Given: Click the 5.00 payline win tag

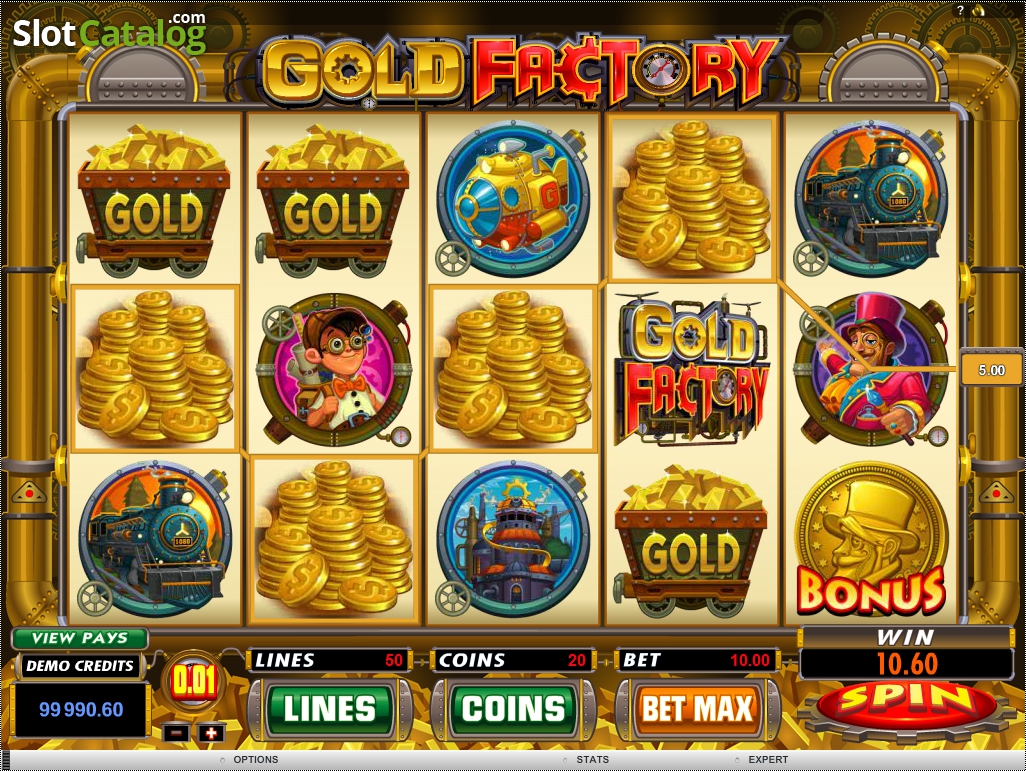Looking at the screenshot, I should 991,370.
